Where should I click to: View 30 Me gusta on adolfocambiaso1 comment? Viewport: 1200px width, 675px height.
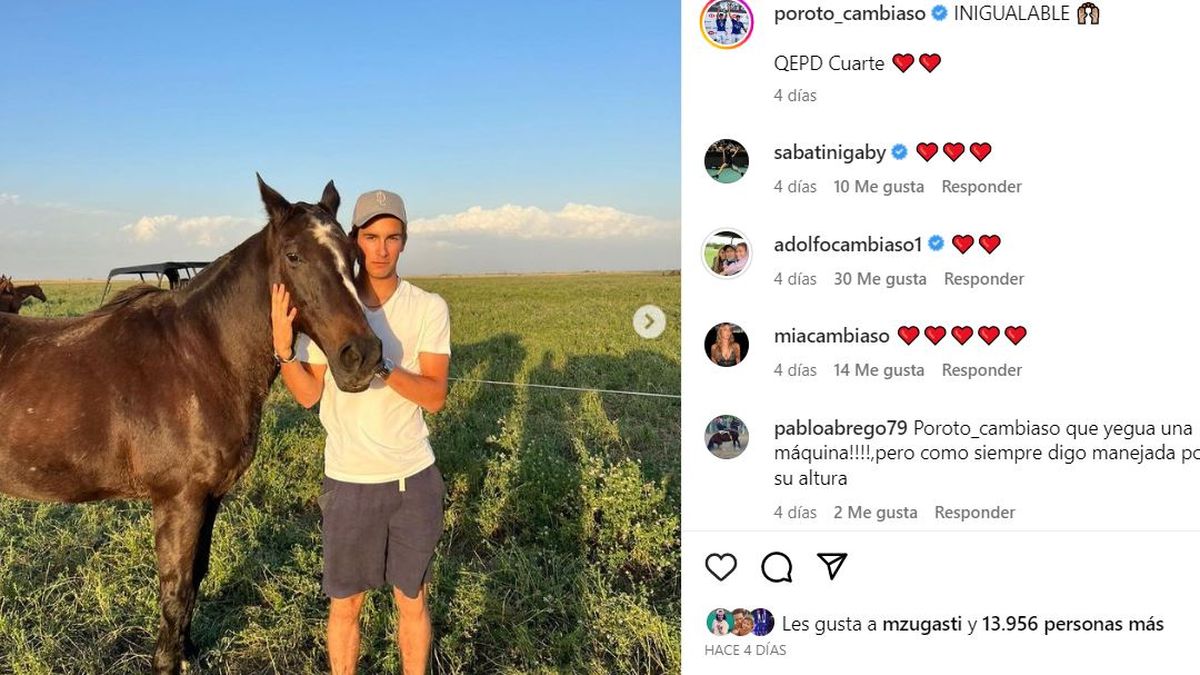pyautogui.click(x=880, y=279)
